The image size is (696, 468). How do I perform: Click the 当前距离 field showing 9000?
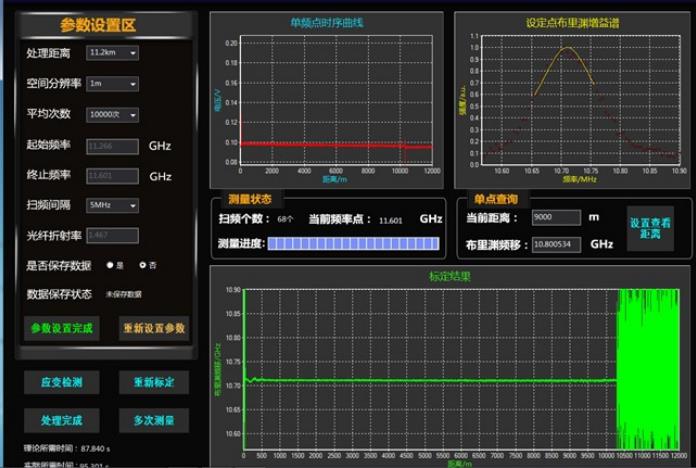pyautogui.click(x=556, y=218)
